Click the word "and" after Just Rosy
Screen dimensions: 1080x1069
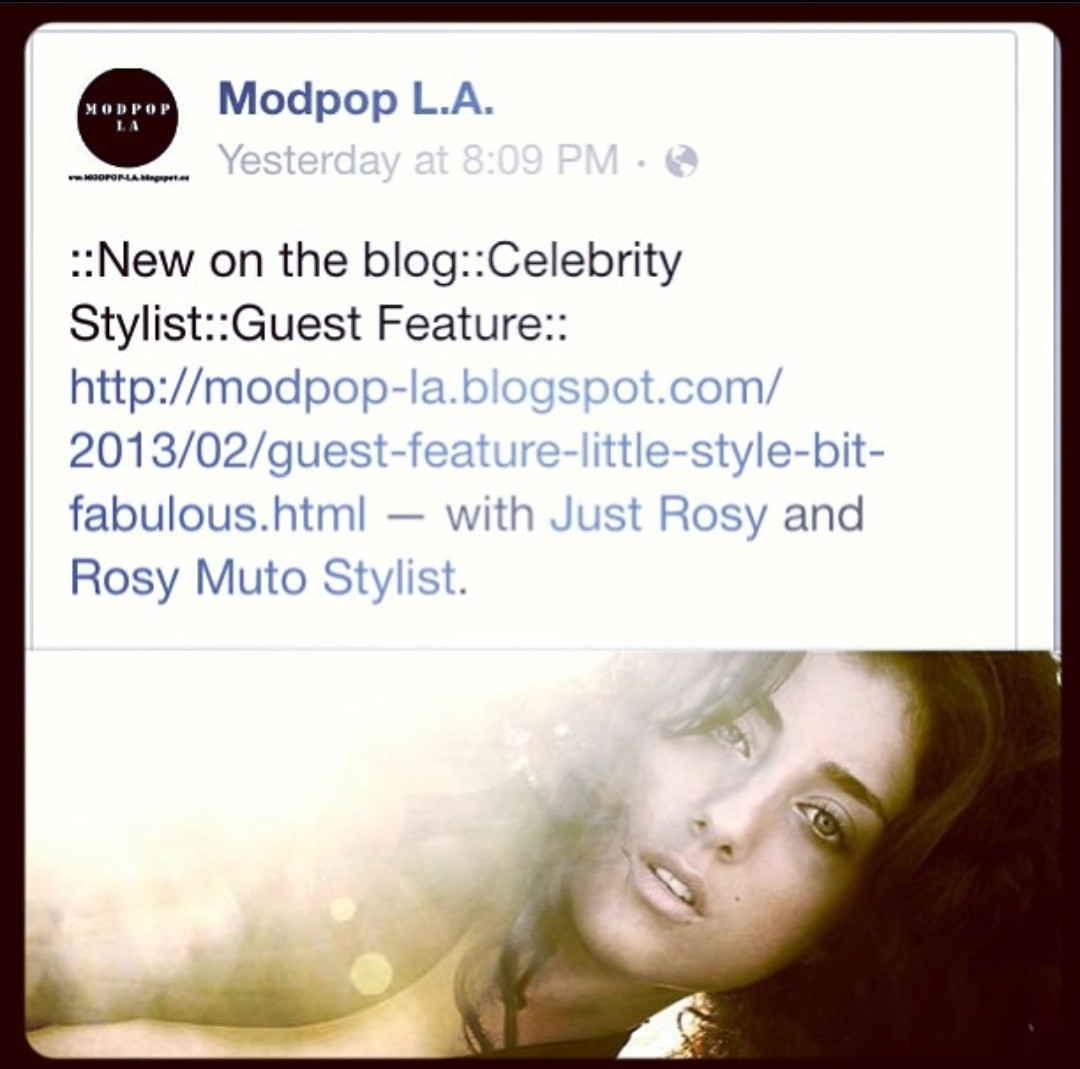(823, 515)
